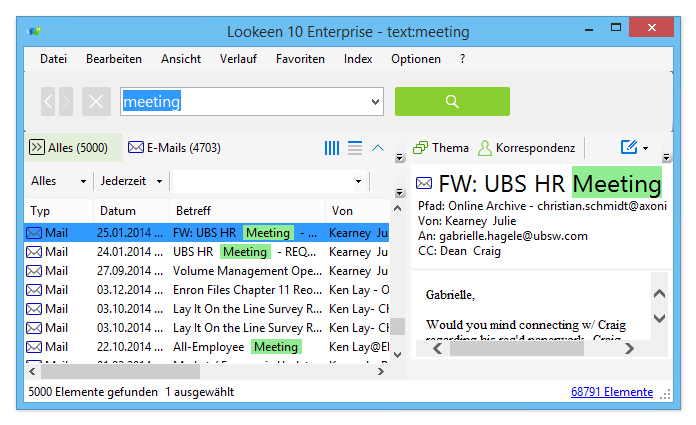Open the Verlauf menu
696x425 pixels.
coord(238,59)
